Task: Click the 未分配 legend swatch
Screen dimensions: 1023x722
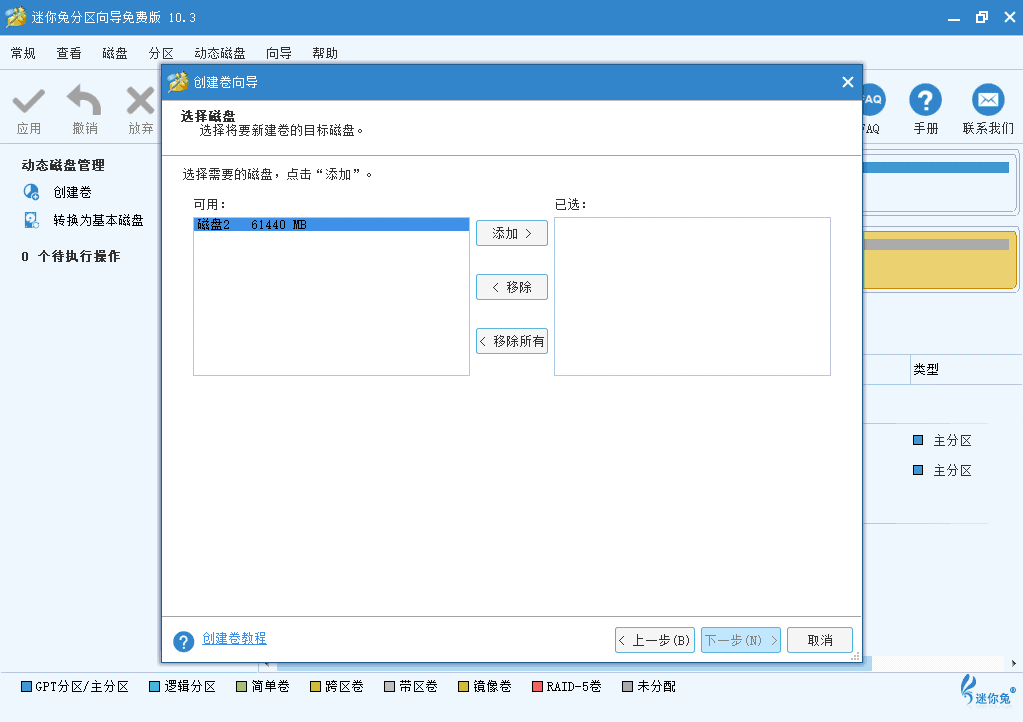Action: (628, 686)
